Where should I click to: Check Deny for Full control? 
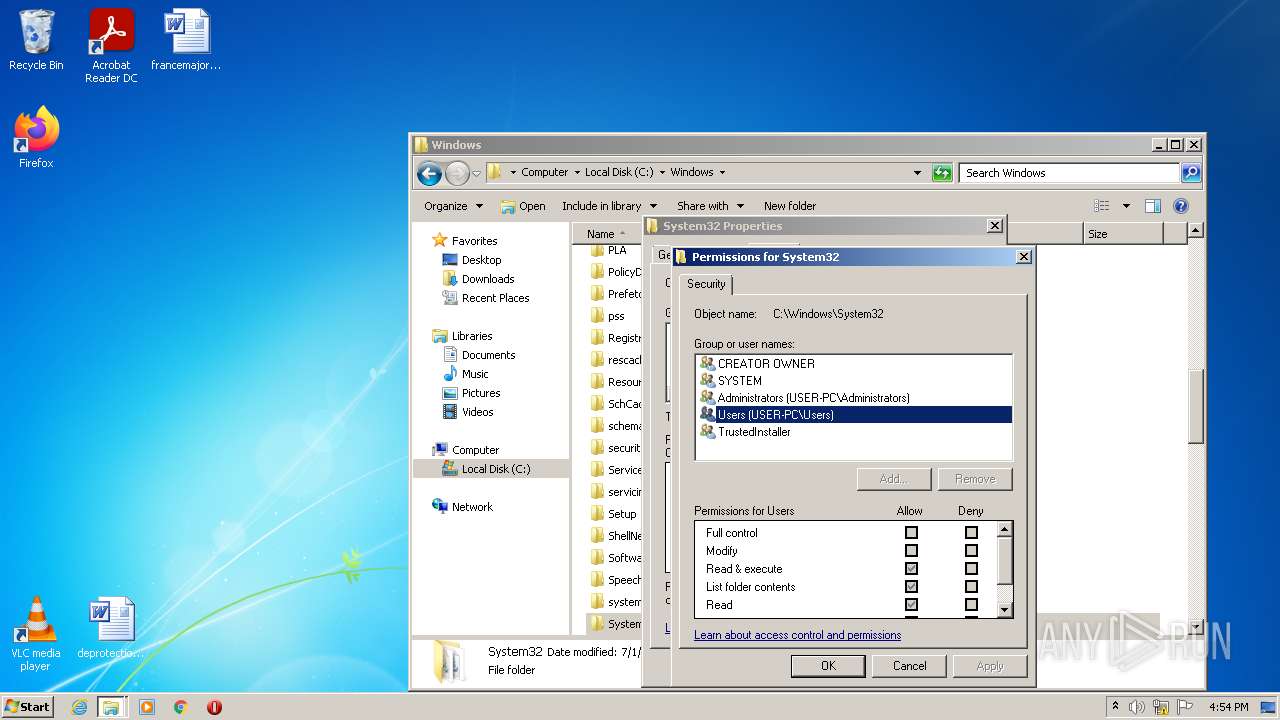pyautogui.click(x=971, y=533)
